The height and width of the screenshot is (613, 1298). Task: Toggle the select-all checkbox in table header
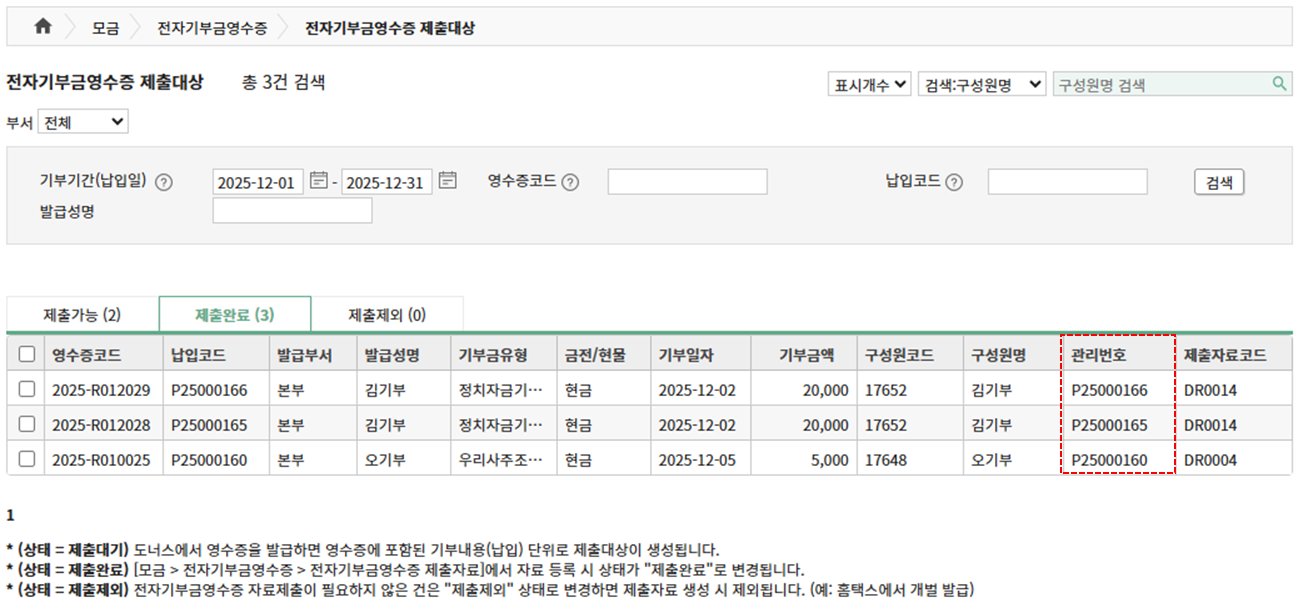[x=26, y=354]
